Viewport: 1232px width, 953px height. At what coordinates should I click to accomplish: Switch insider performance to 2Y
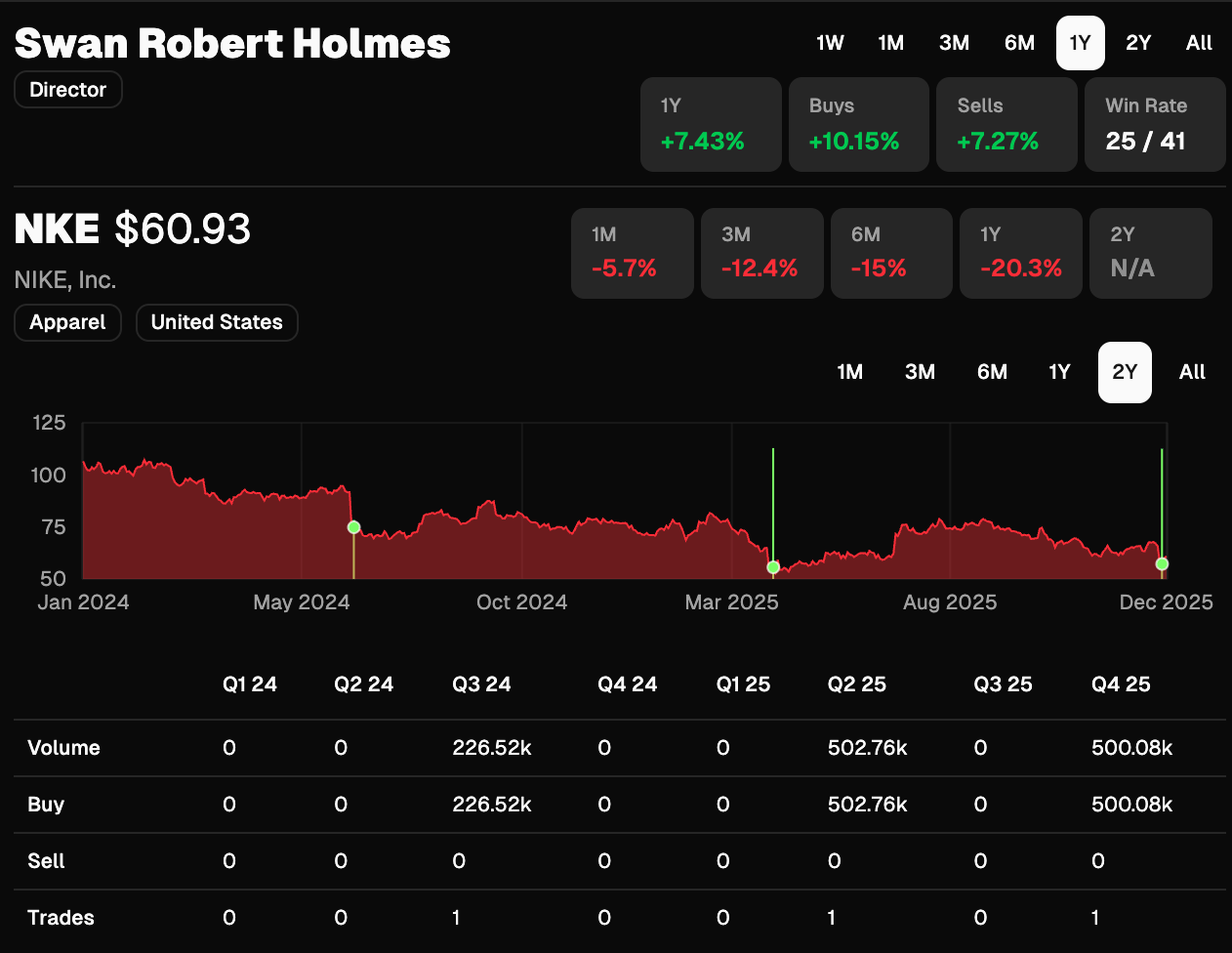[1138, 43]
